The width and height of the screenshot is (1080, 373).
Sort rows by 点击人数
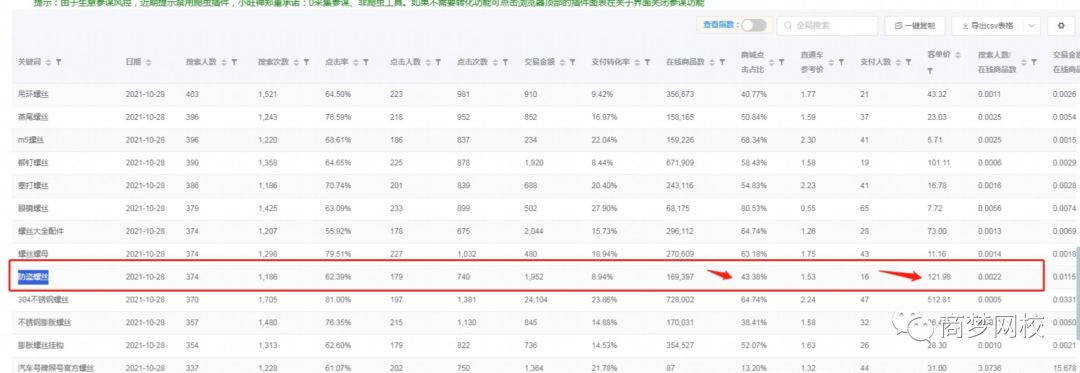click(428, 62)
